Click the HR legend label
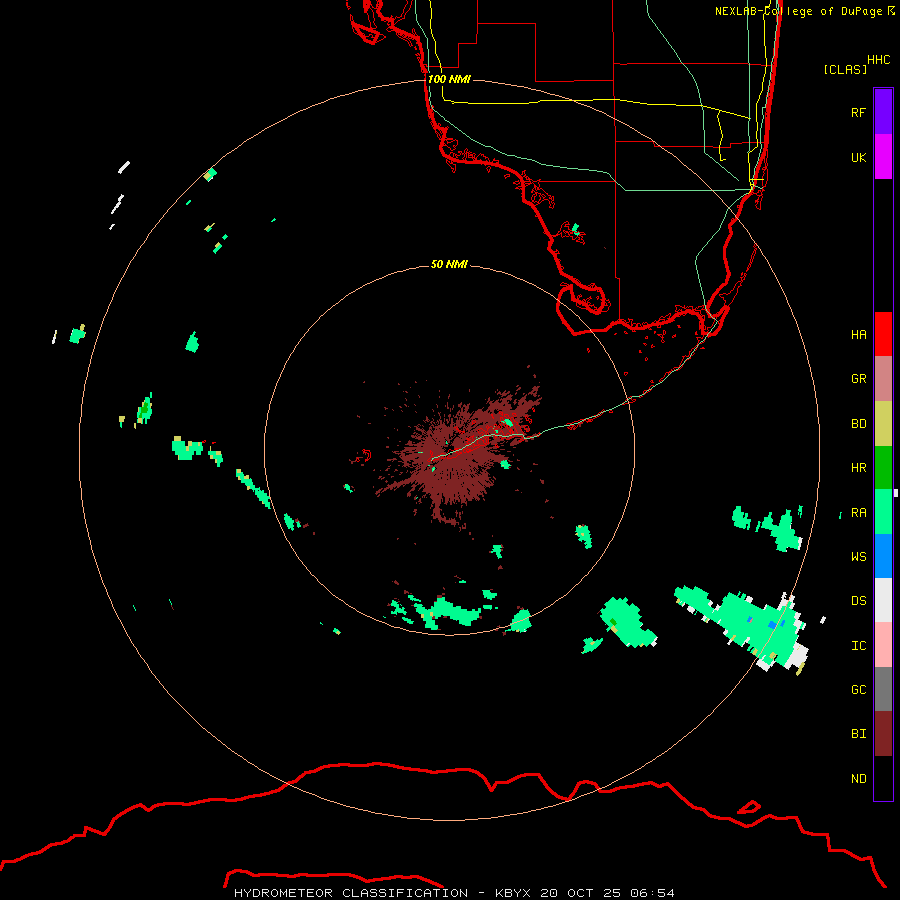The height and width of the screenshot is (900, 900). 858,468
